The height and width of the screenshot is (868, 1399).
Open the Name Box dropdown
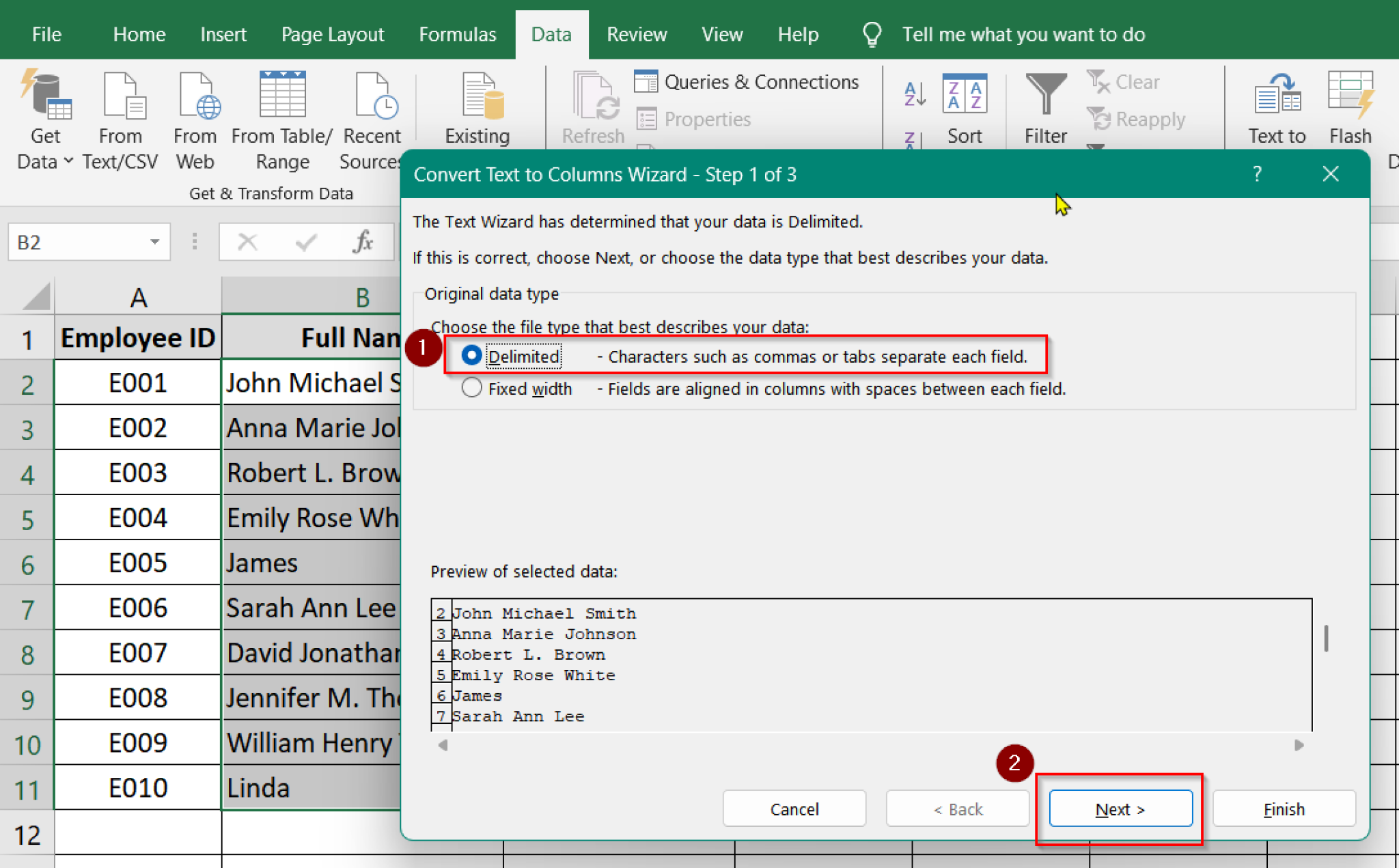154,242
